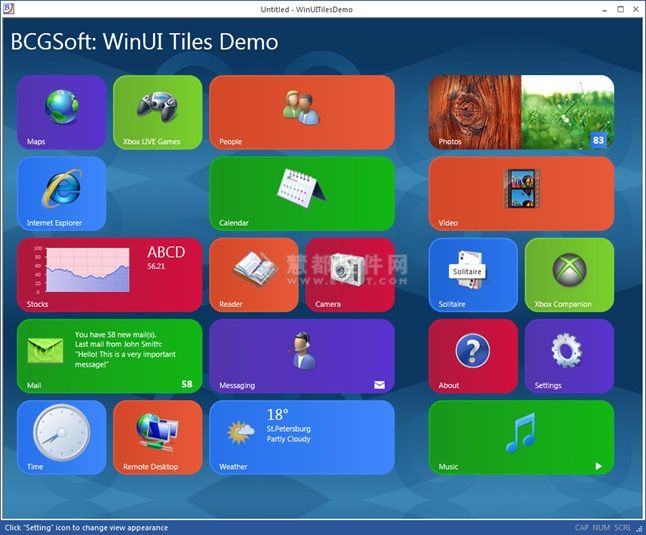Viewport: 646px width, 535px height.
Task: Click Partly Cloudy weather description
Action: (288, 439)
